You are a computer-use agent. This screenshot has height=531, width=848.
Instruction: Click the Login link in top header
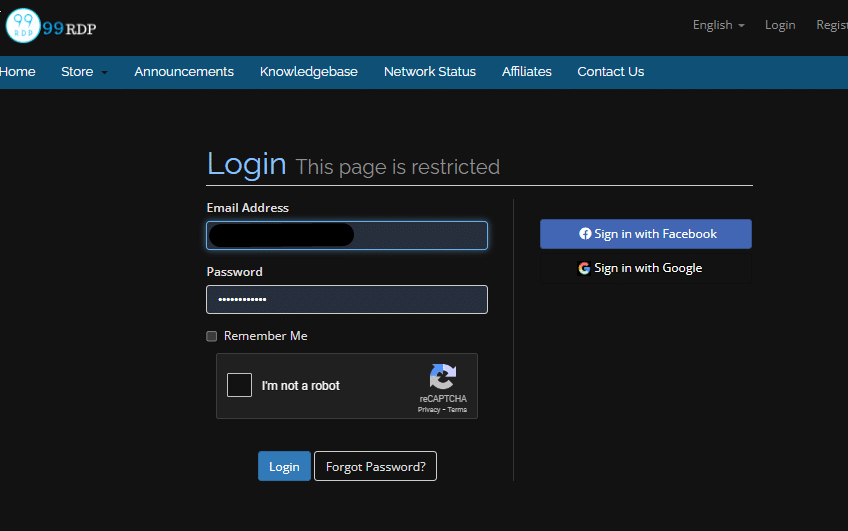pyautogui.click(x=780, y=25)
